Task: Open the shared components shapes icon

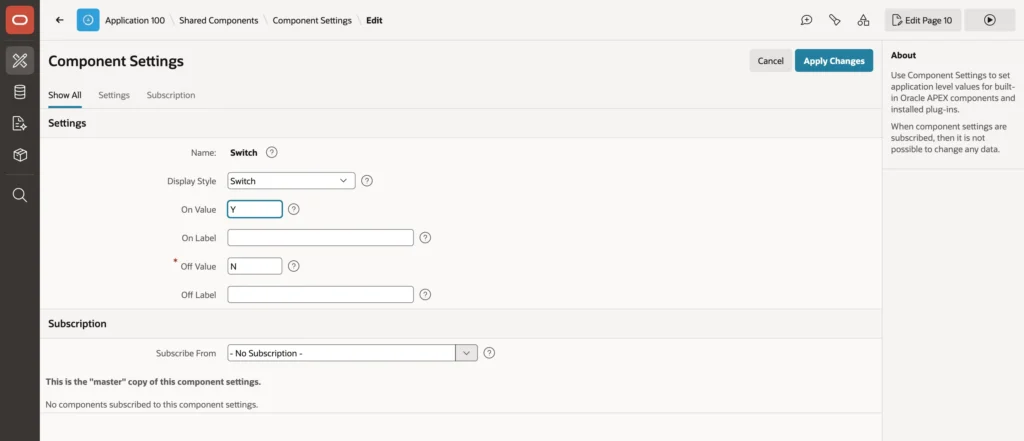Action: [863, 20]
